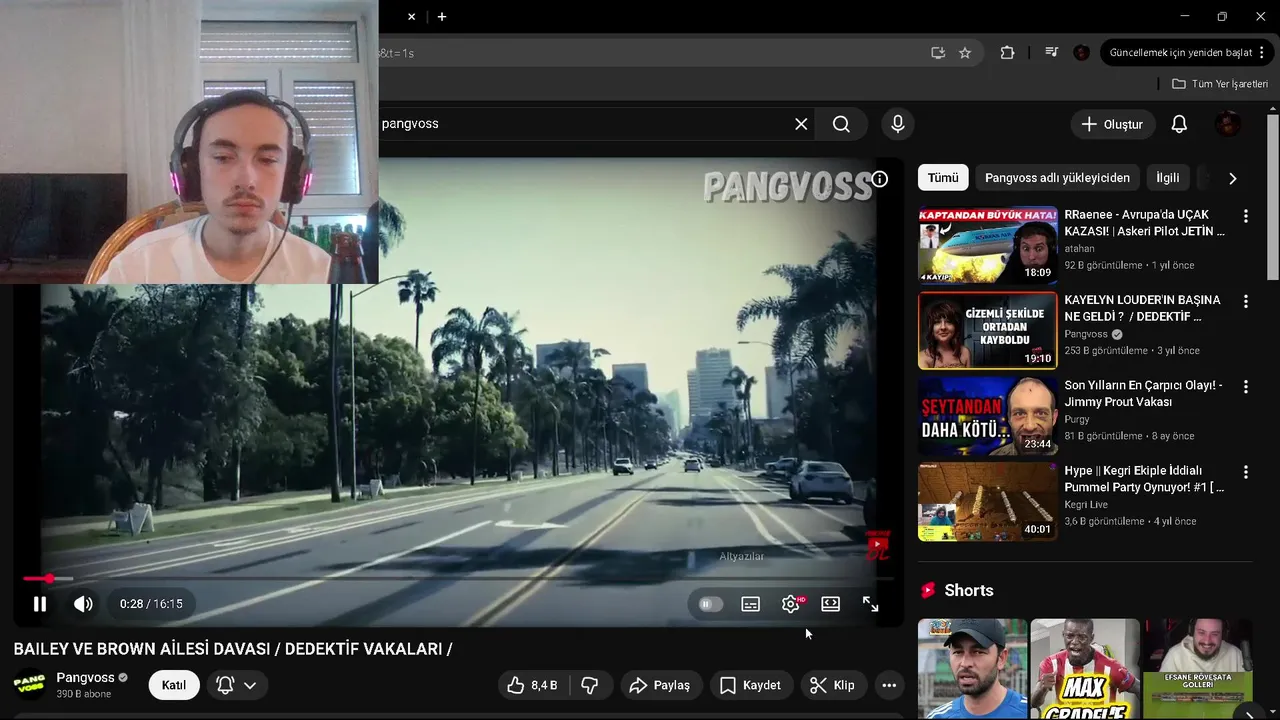Open video settings gear
Viewport: 1280px width, 720px height.
[791, 604]
